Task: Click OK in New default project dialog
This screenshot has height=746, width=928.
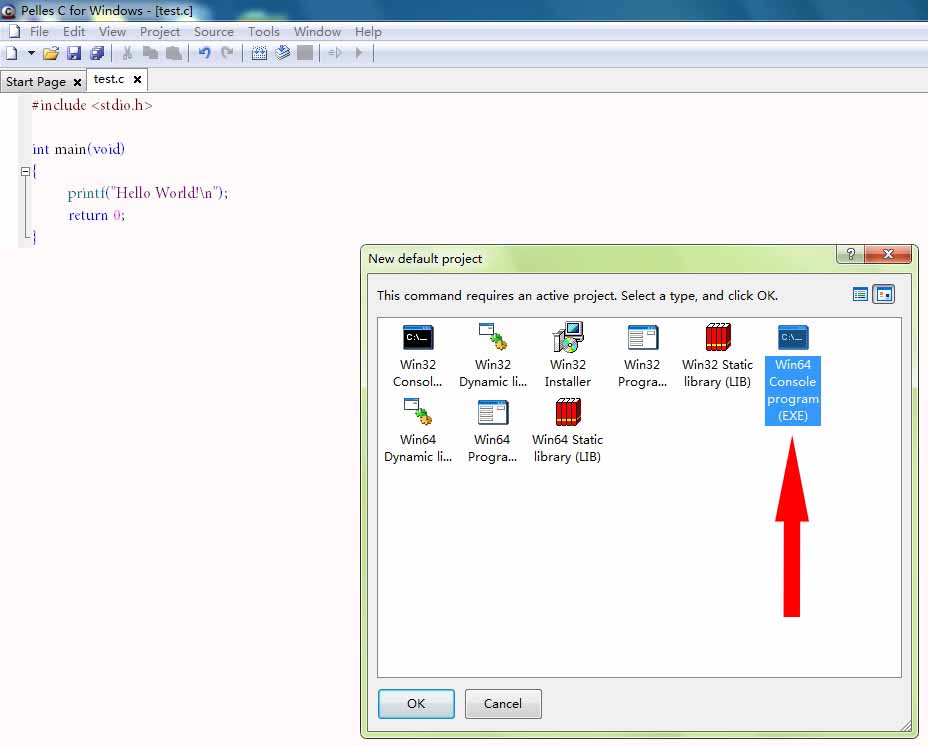Action: [416, 703]
